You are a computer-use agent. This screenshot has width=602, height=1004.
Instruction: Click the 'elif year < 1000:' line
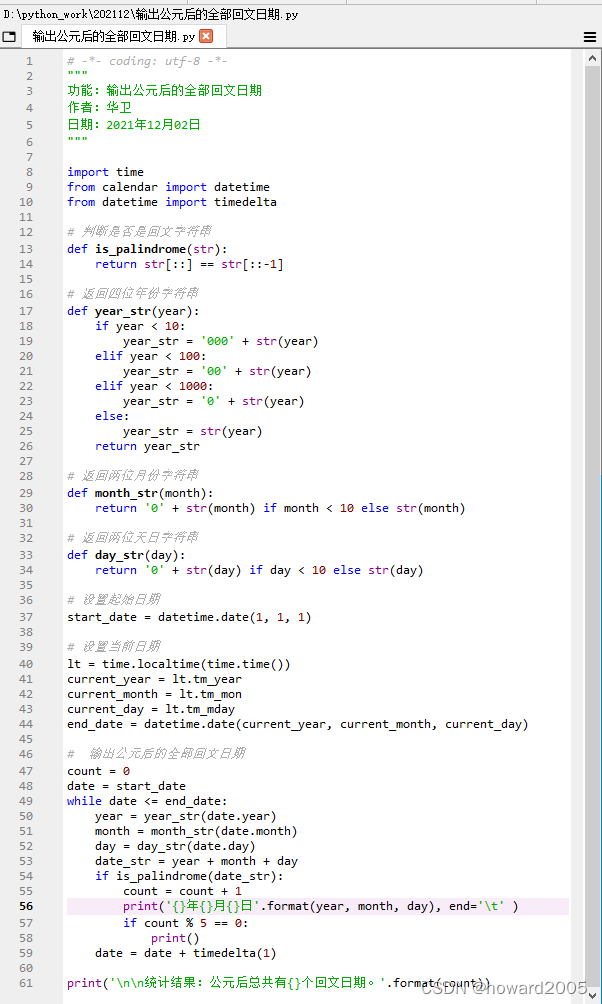tap(154, 386)
